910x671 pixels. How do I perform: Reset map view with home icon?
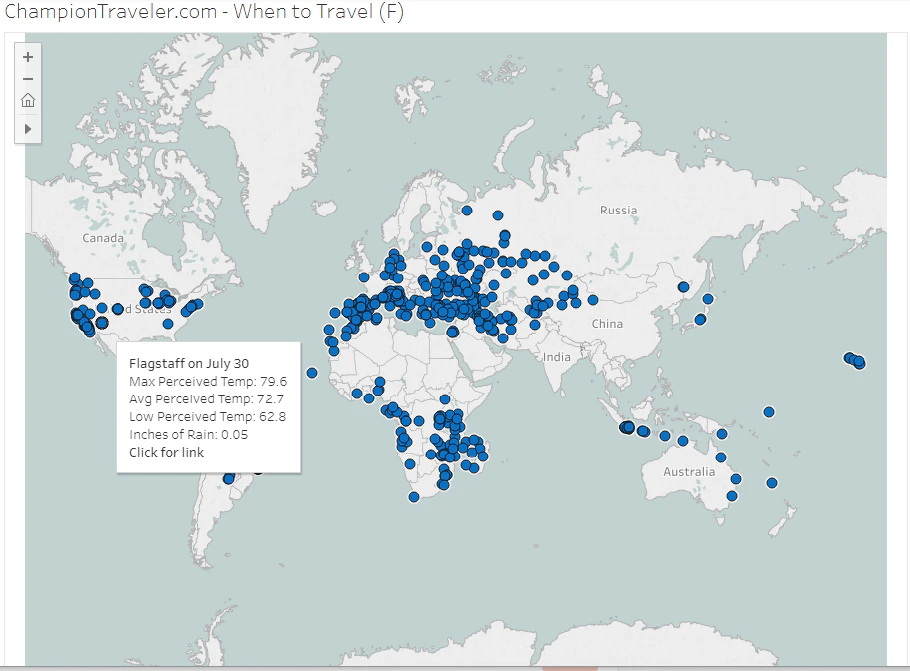tap(28, 100)
